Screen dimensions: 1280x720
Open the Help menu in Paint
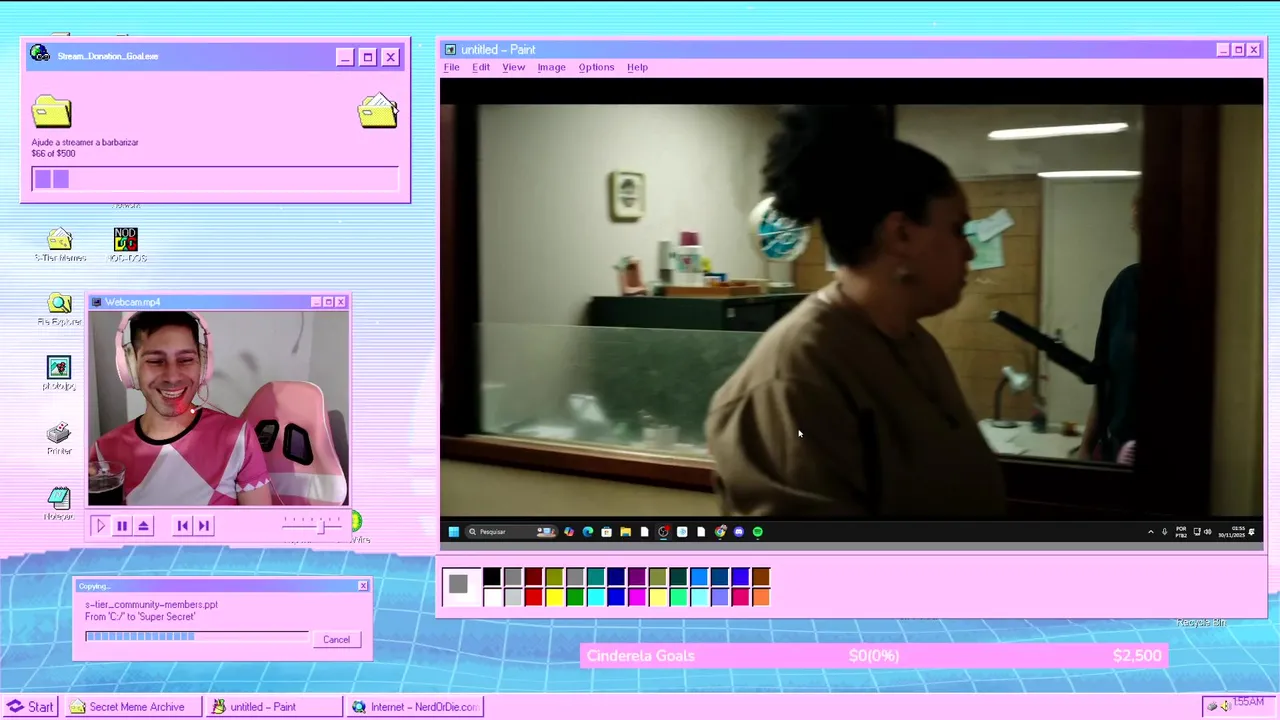click(637, 67)
